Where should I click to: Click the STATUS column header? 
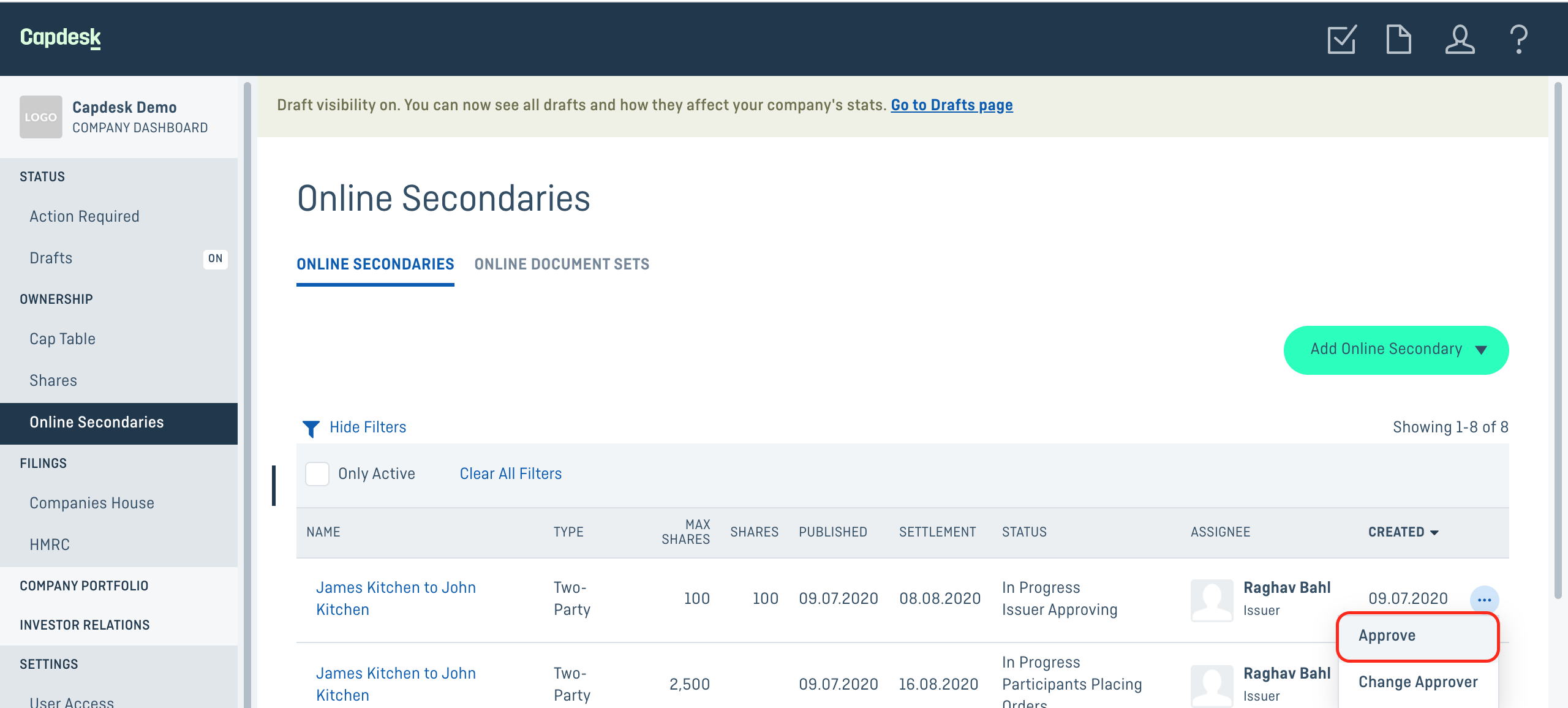pos(1025,532)
